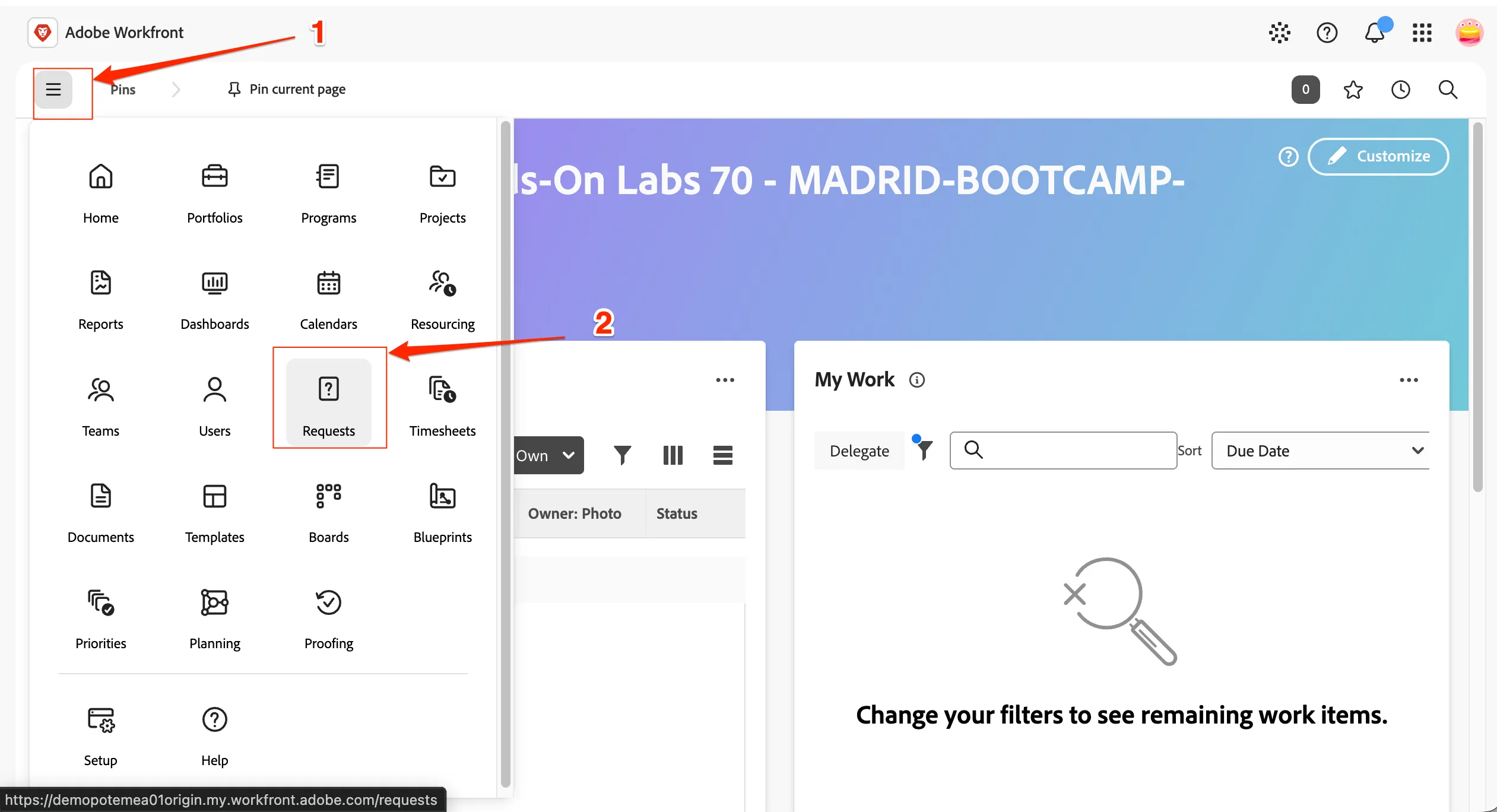Screen dimensions: 1497x812
Task: Open Home from the navigation menu
Action: click(100, 194)
